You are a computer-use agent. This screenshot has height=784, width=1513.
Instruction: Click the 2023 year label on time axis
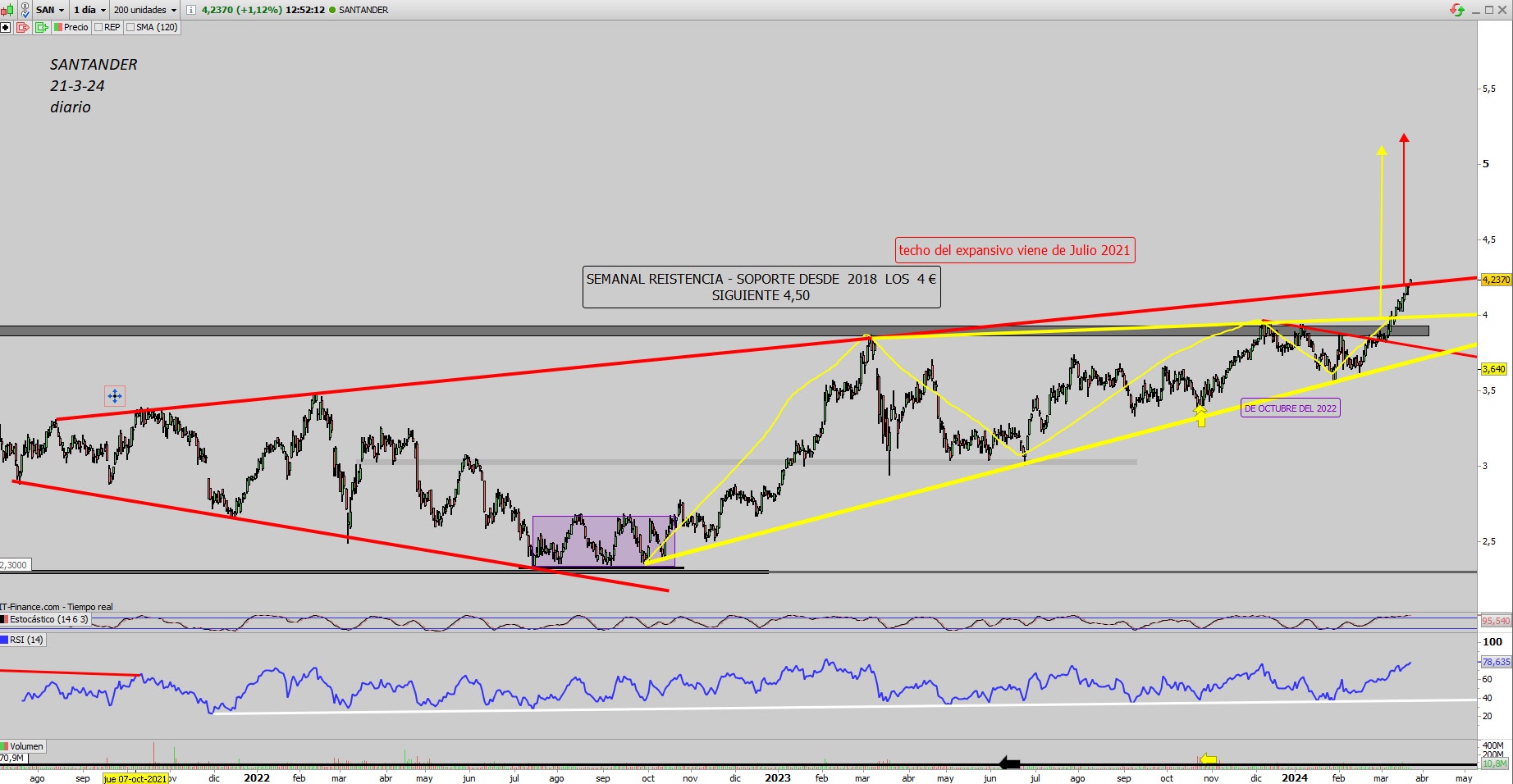(x=777, y=778)
